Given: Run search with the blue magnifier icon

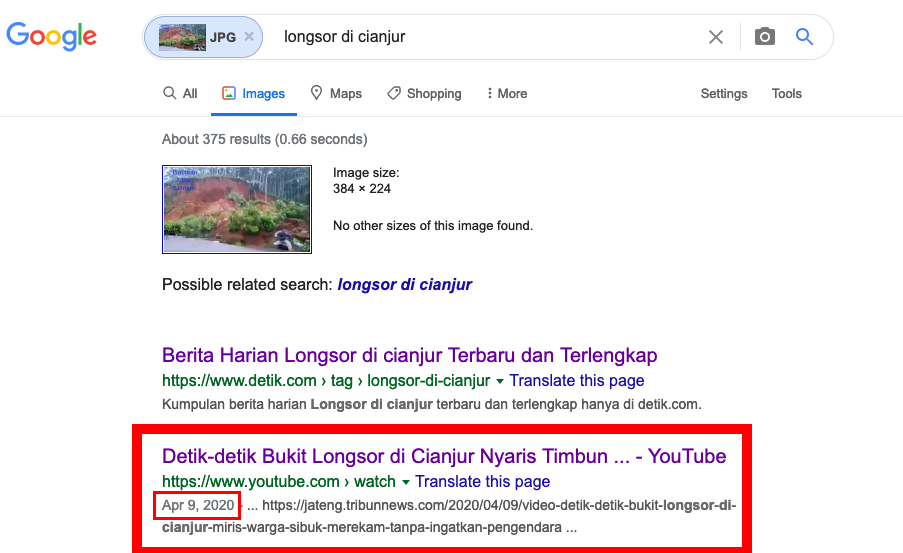Looking at the screenshot, I should click(x=804, y=36).
